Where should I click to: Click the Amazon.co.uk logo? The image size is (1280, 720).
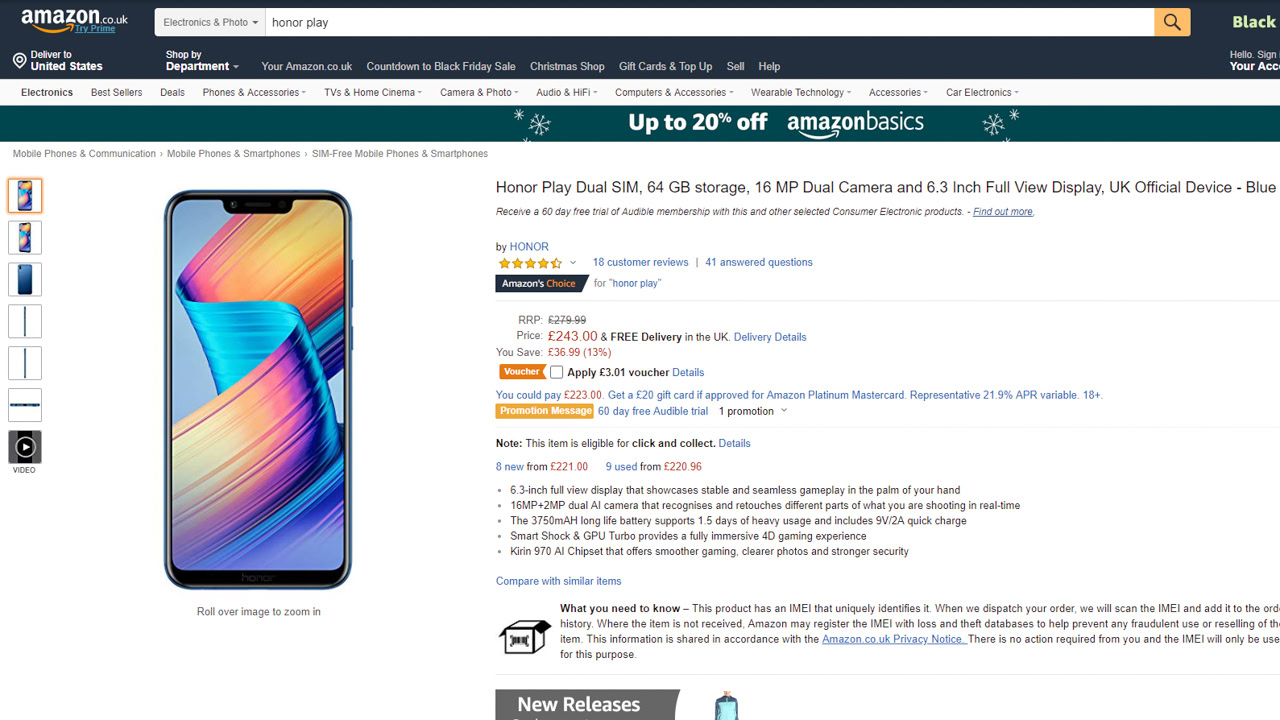click(x=74, y=20)
